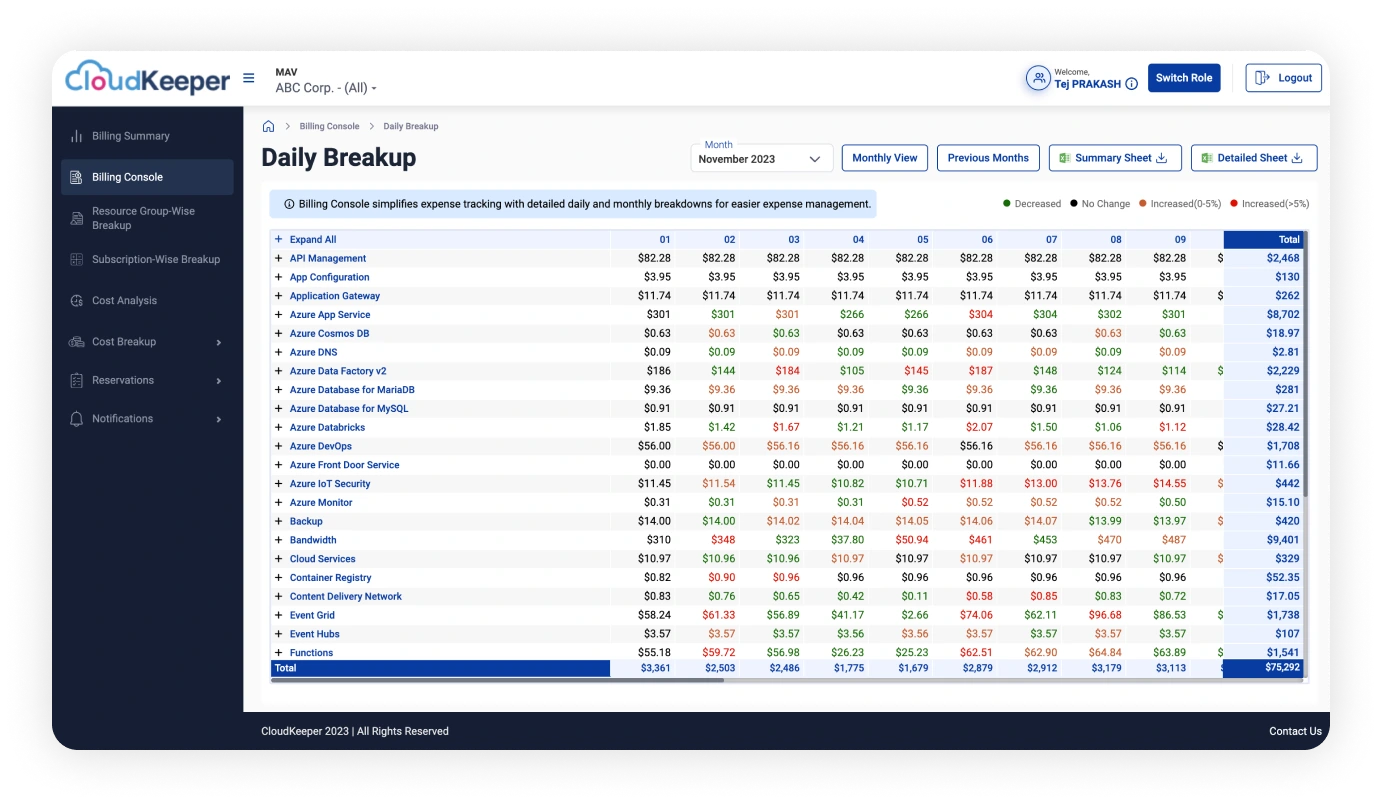Click the info icon next to Tej PRAKASH
Screen dimensions: 1382x804
pyautogui.click(x=1131, y=85)
